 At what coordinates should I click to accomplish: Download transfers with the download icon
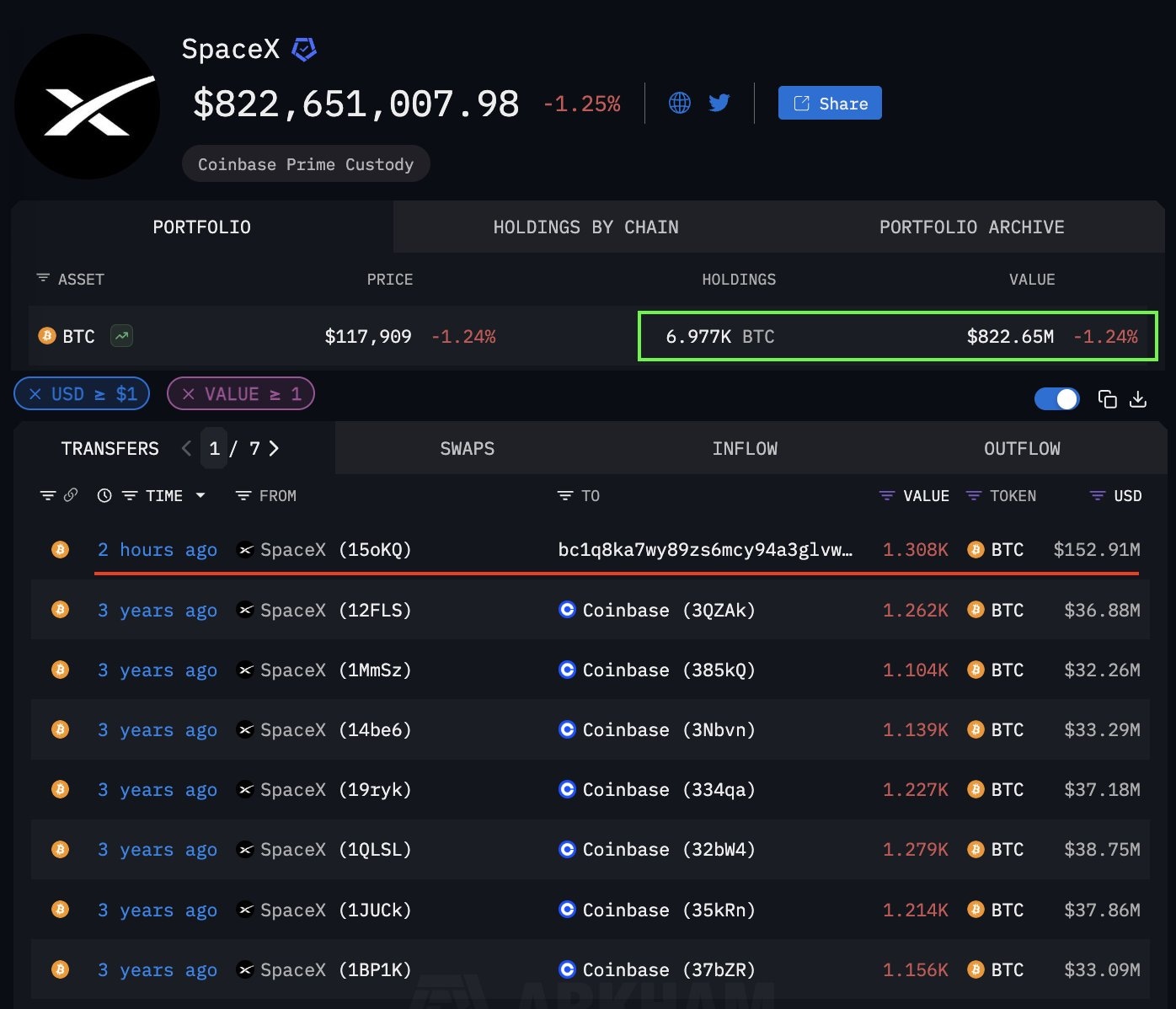[x=1138, y=399]
